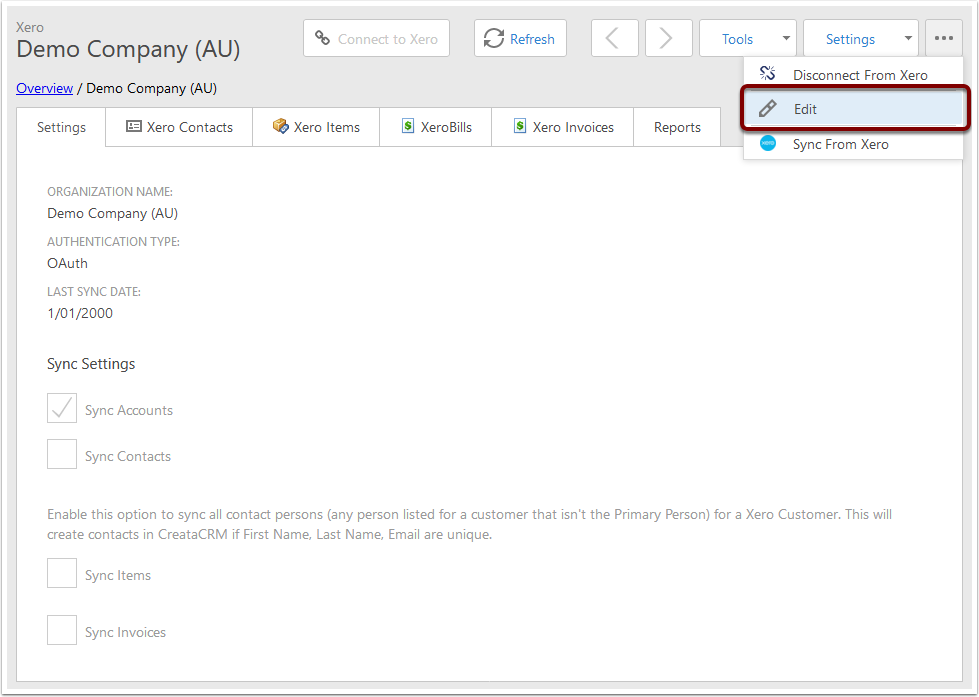Open the XeroBills tab
This screenshot has width=979, height=697.
point(435,127)
